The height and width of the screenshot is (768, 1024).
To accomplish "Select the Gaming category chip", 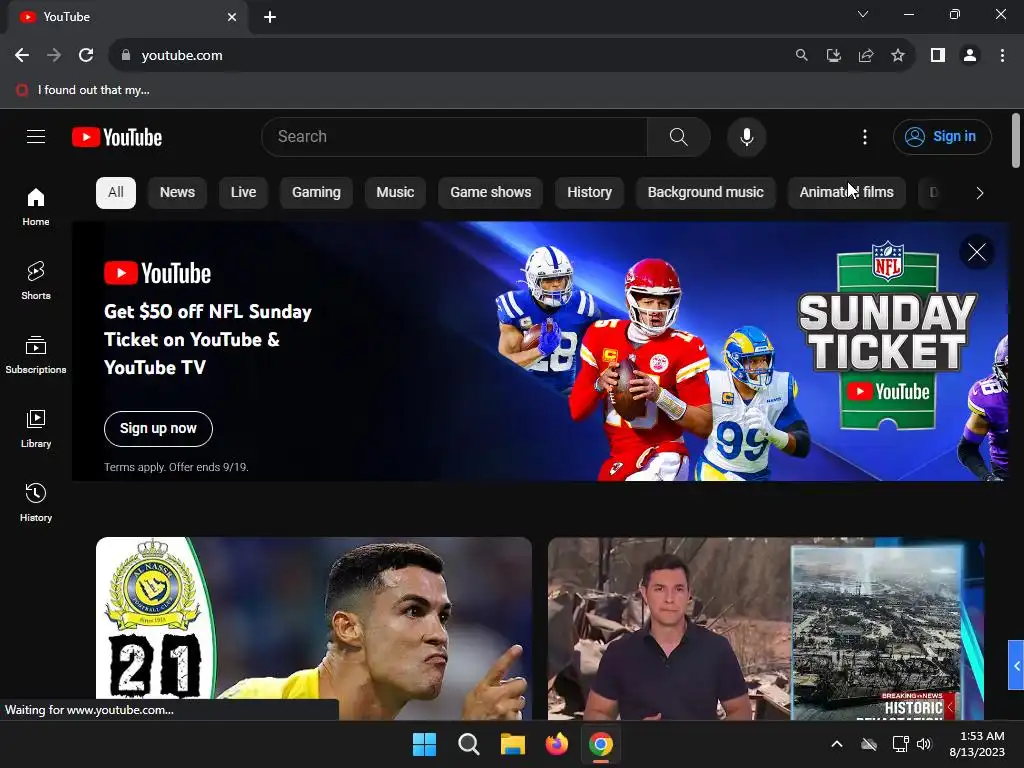I will (x=316, y=193).
